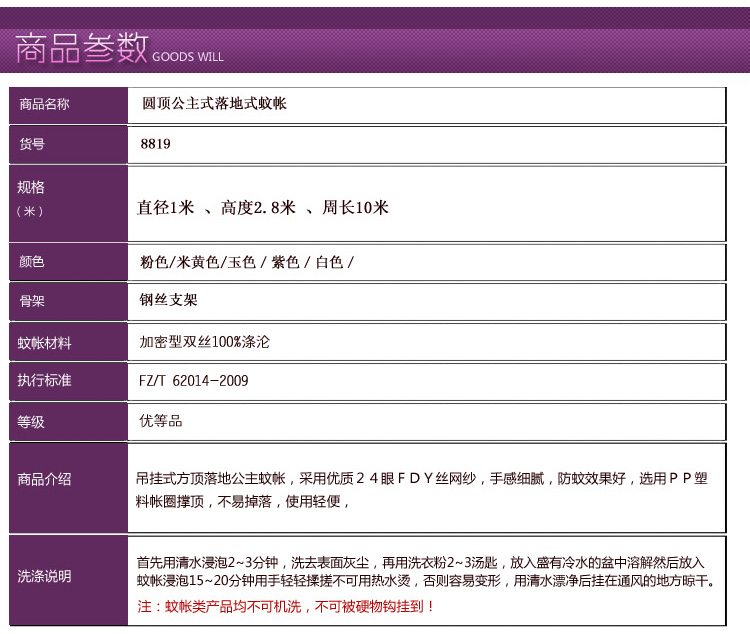Screen dimensions: 750x634
Task: Select the 蚊帐材料 label cell
Action: pyautogui.click(x=68, y=343)
